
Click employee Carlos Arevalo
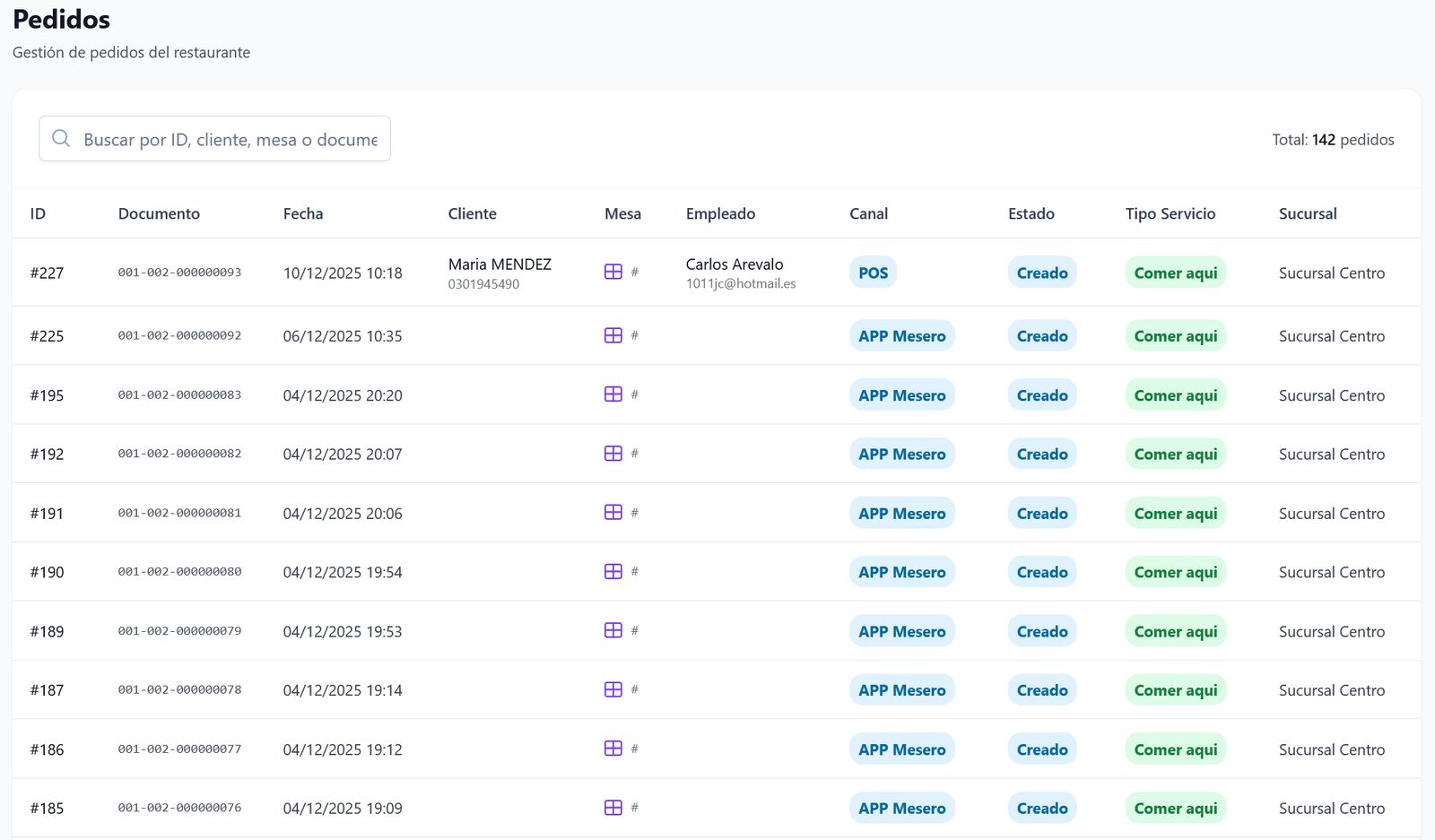735,264
